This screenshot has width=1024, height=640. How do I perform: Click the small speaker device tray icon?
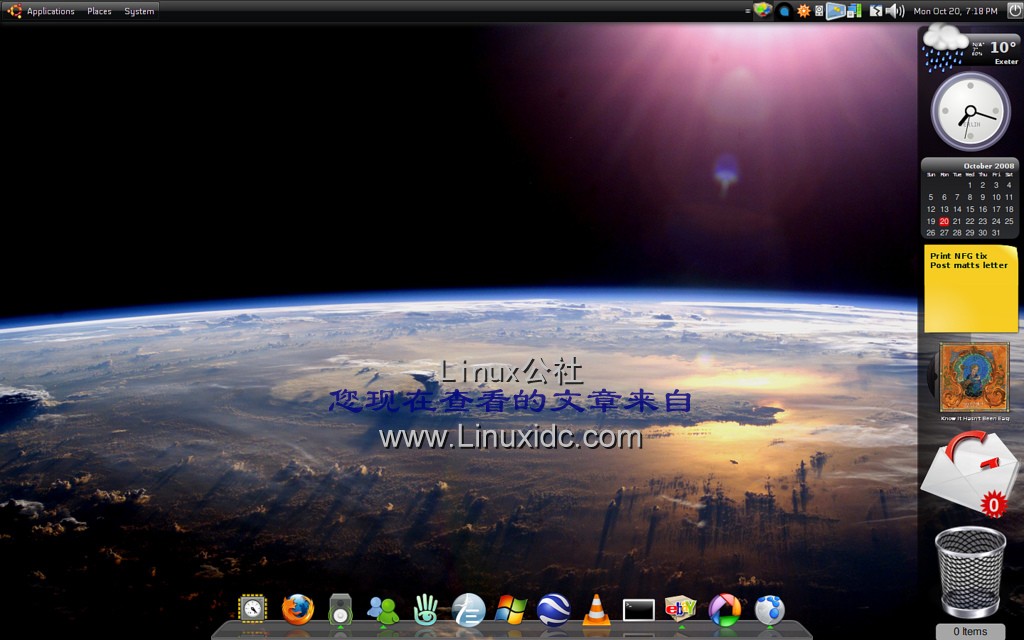[819, 11]
